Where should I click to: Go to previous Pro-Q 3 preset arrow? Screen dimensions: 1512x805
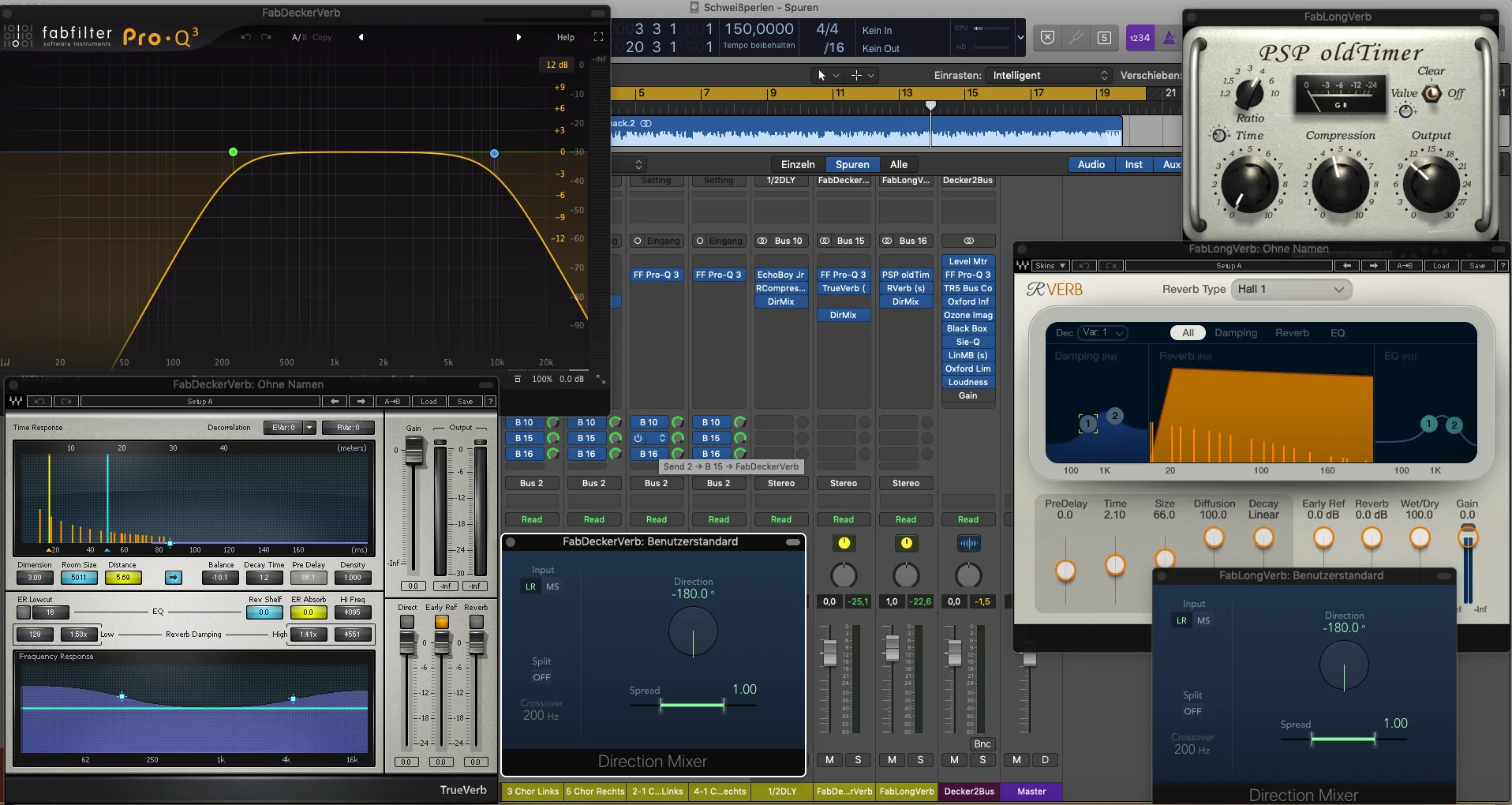pyautogui.click(x=361, y=37)
